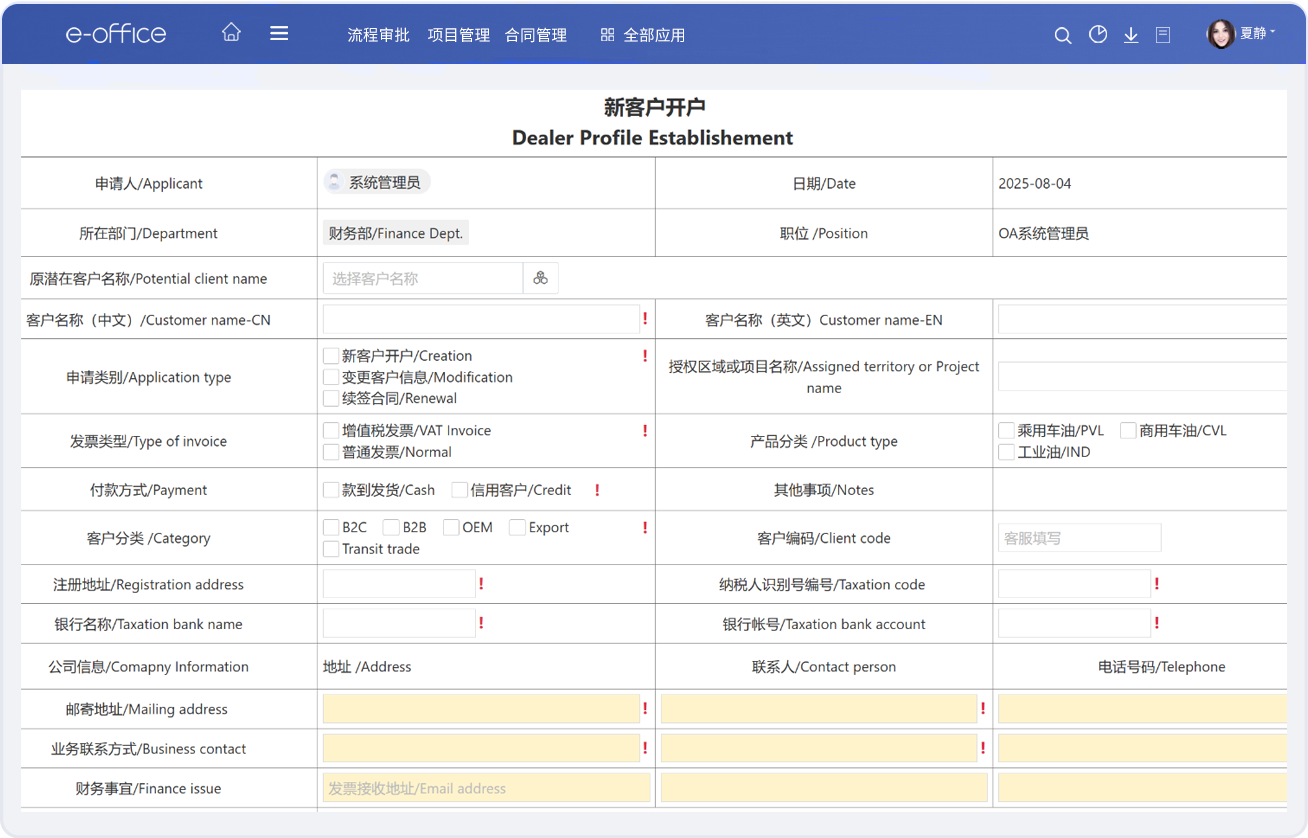
Task: Check the 新客户开户/Creation checkbox
Action: tap(331, 356)
